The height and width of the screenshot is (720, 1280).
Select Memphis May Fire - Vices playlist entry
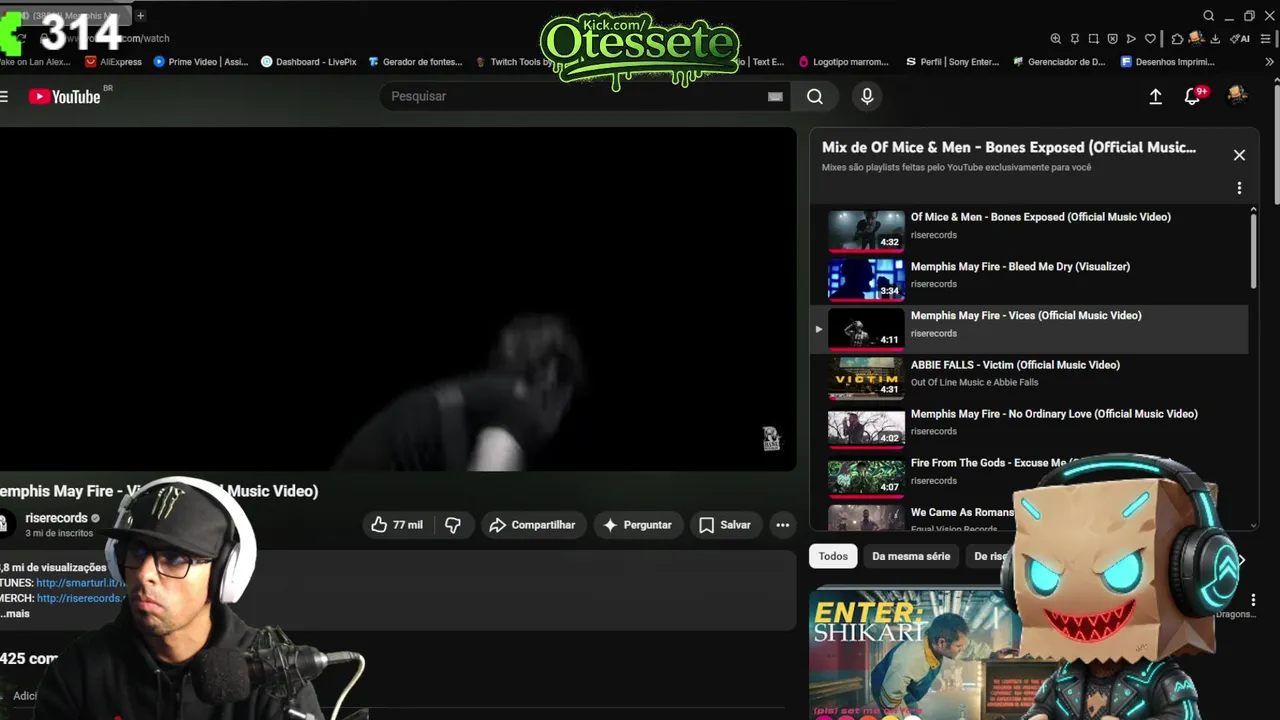[x=1029, y=328]
